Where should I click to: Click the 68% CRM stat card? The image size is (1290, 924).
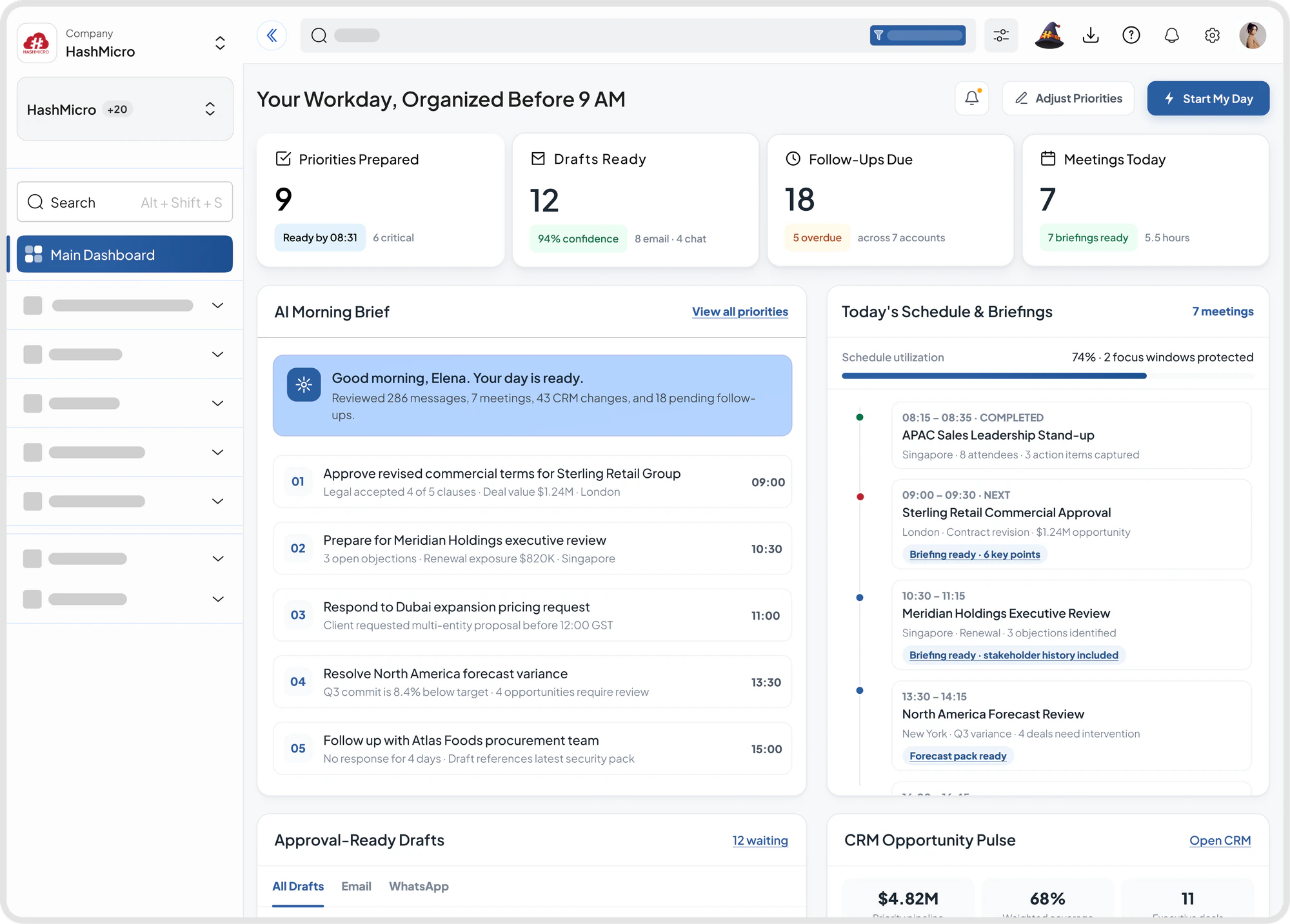[x=1047, y=898]
